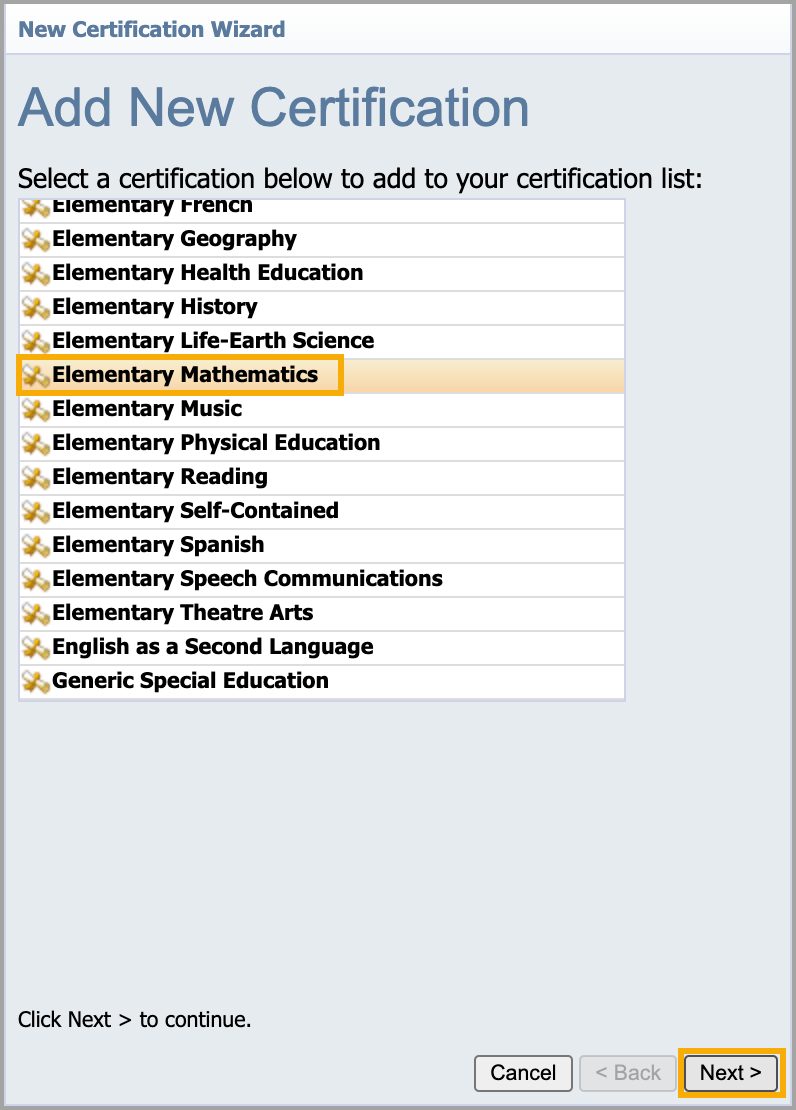Screen dimensions: 796x1110
Task: Select the Elementary Theatre Arts text label
Action: [182, 613]
